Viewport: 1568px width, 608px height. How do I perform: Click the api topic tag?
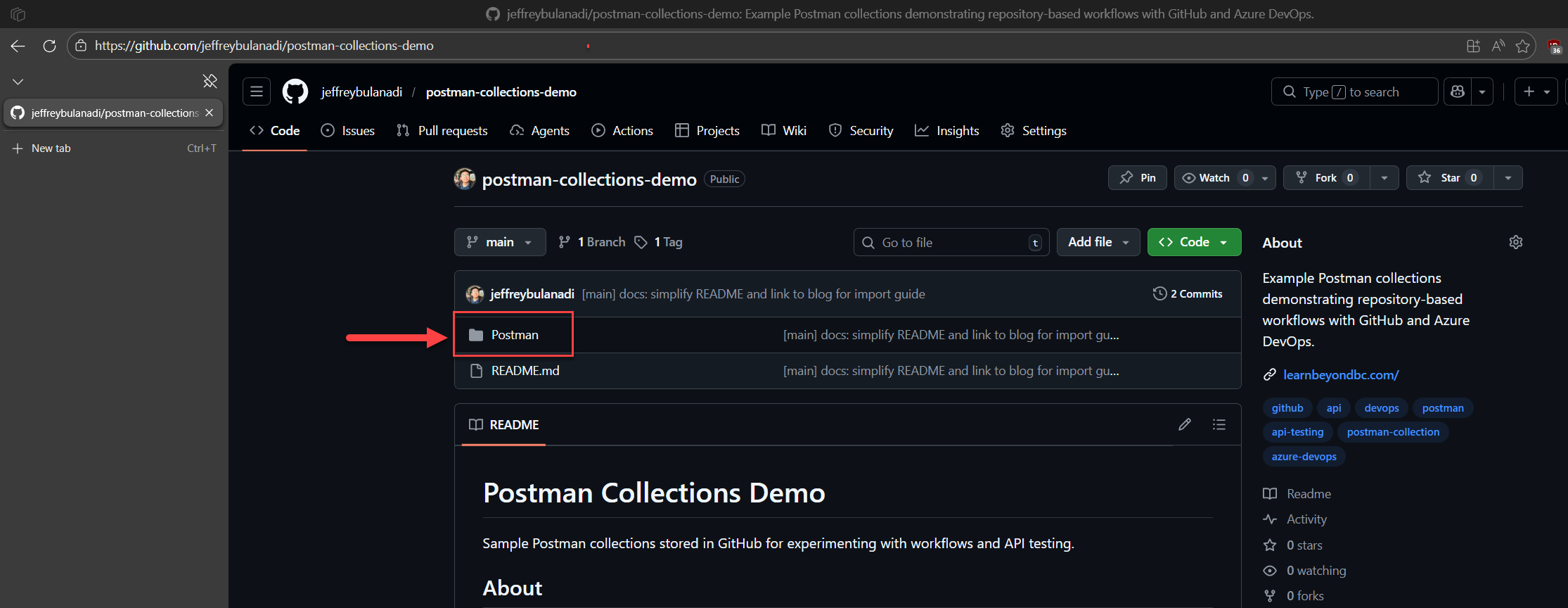[1334, 408]
